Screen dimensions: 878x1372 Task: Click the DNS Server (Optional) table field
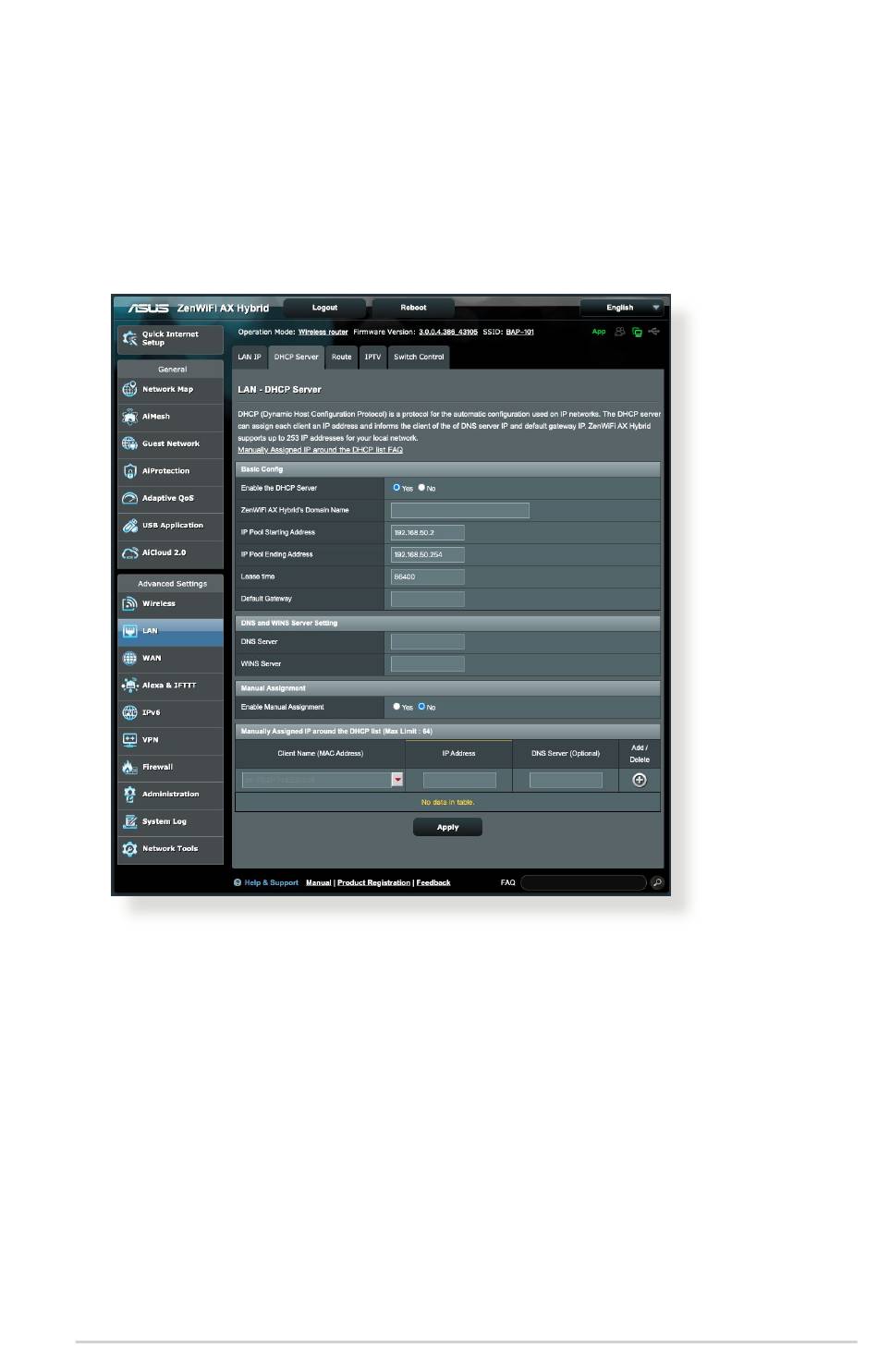[566, 780]
